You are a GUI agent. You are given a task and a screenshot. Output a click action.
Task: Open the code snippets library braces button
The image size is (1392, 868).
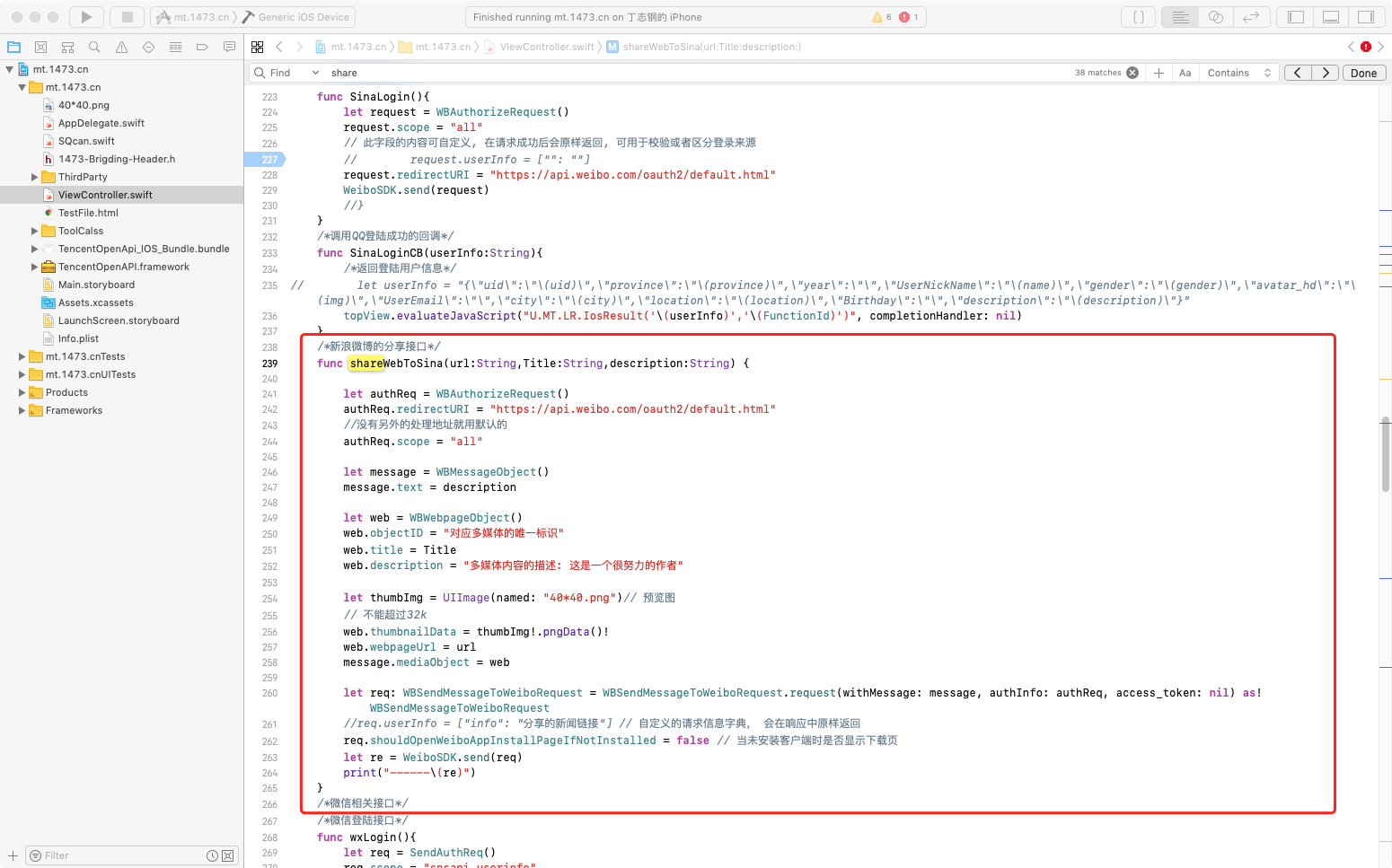[1139, 17]
